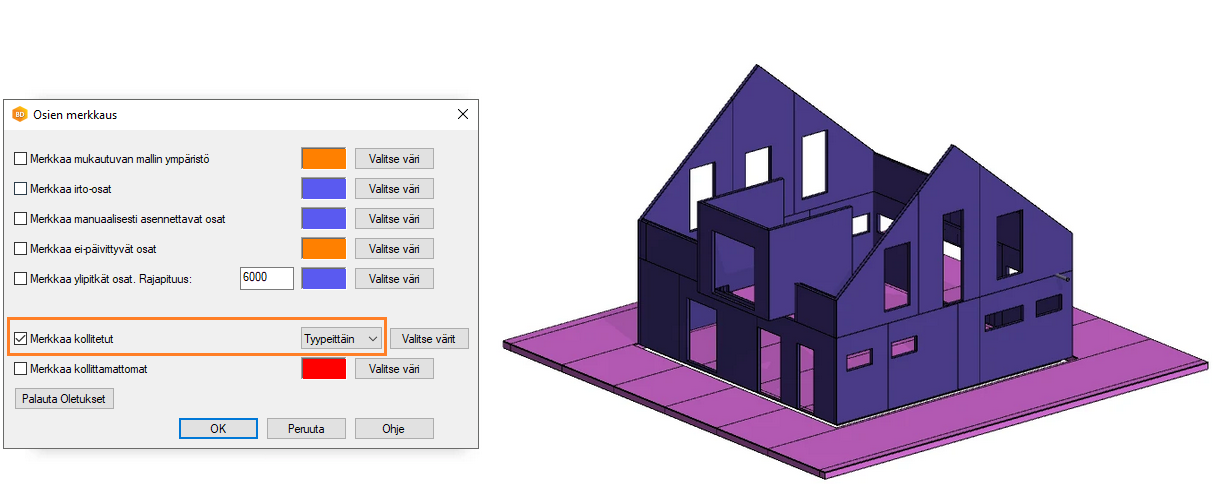The height and width of the screenshot is (484, 1220).
Task: Check Merkkaa manuaalisesti asennettavat osat
Action: click(21, 219)
